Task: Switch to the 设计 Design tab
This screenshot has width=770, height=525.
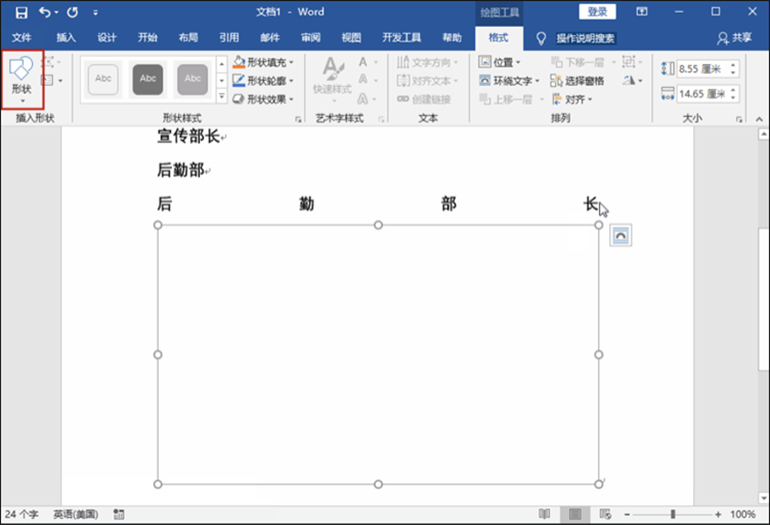Action: coord(107,38)
